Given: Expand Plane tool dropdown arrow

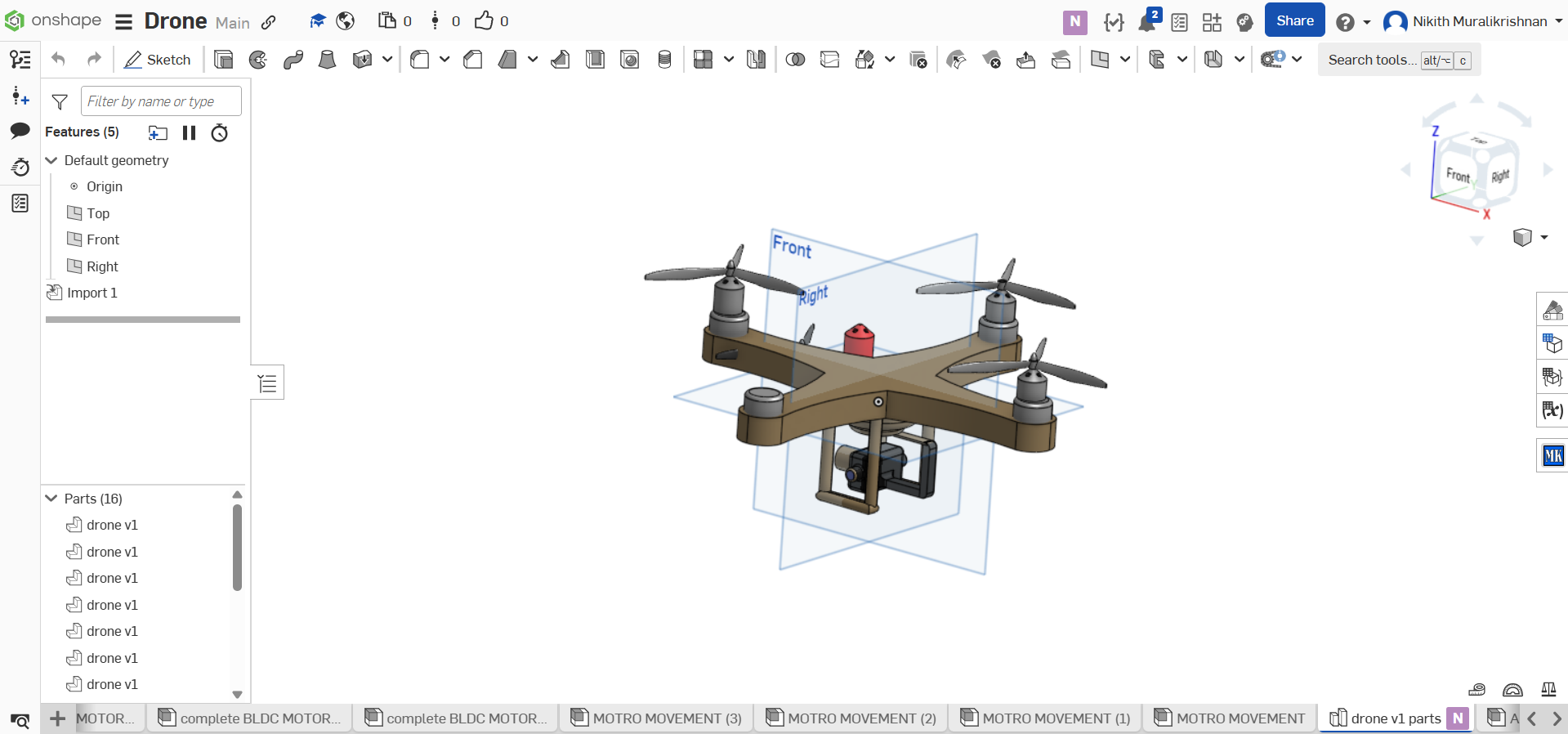Looking at the screenshot, I should pyautogui.click(x=1125, y=59).
